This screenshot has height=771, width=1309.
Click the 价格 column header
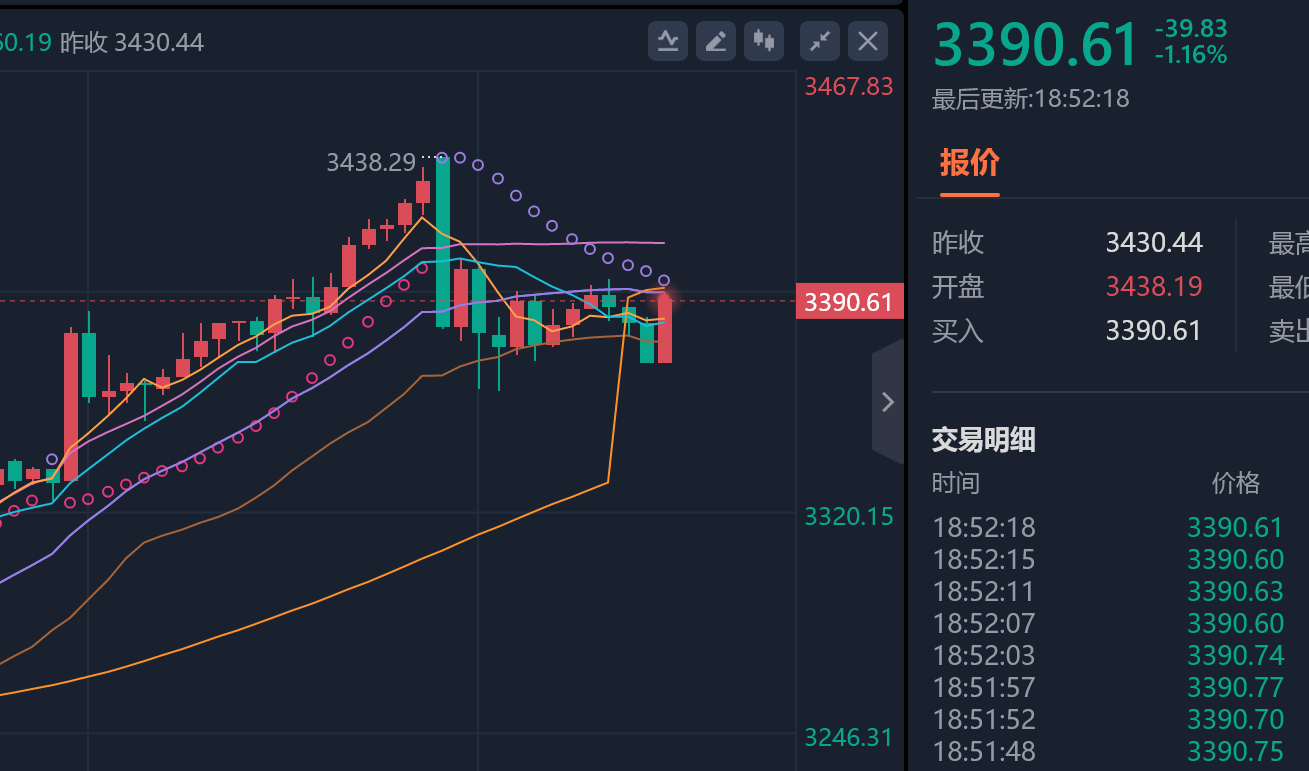[1236, 484]
